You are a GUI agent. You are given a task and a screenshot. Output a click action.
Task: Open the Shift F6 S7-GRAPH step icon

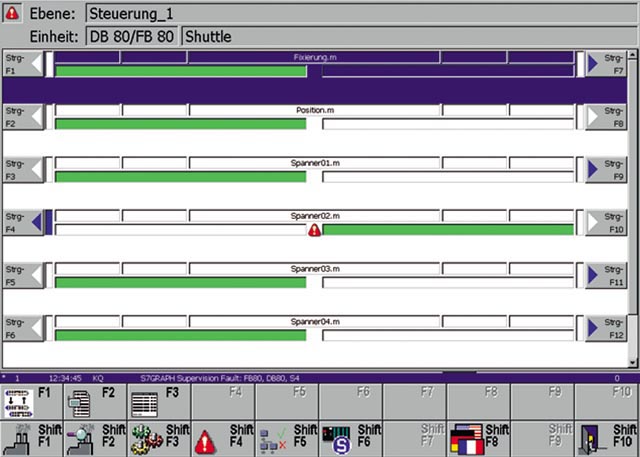click(337, 439)
